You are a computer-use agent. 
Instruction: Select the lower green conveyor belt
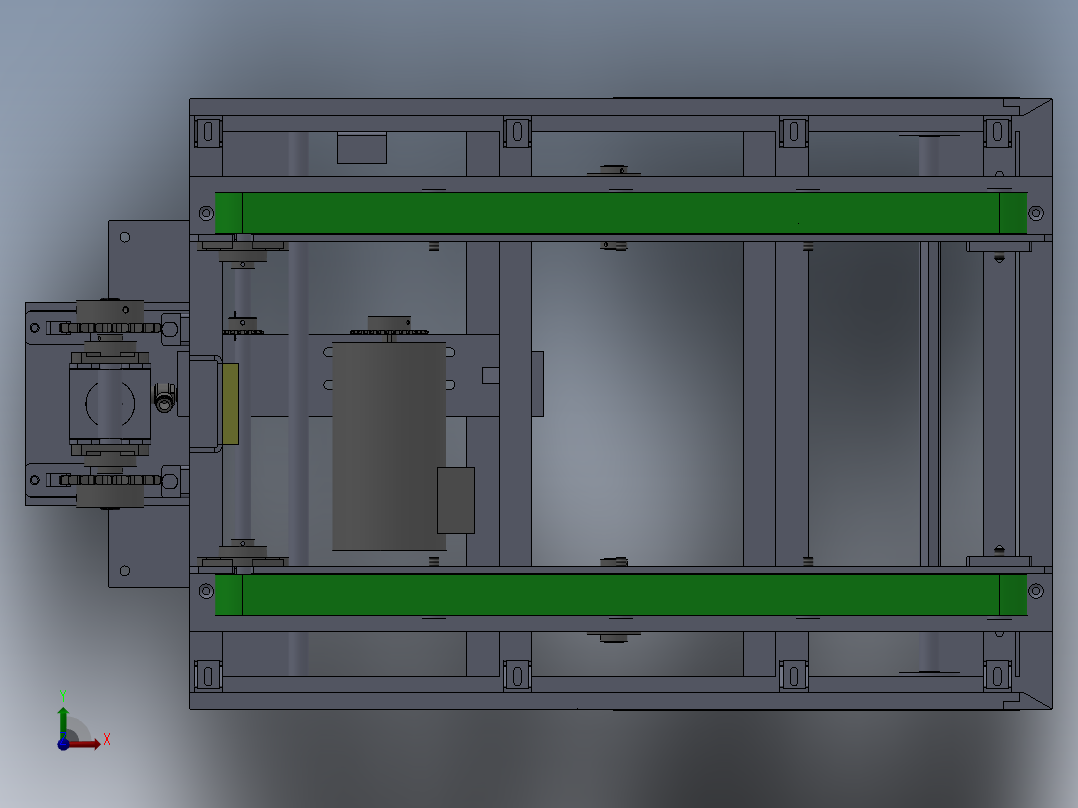pyautogui.click(x=621, y=595)
